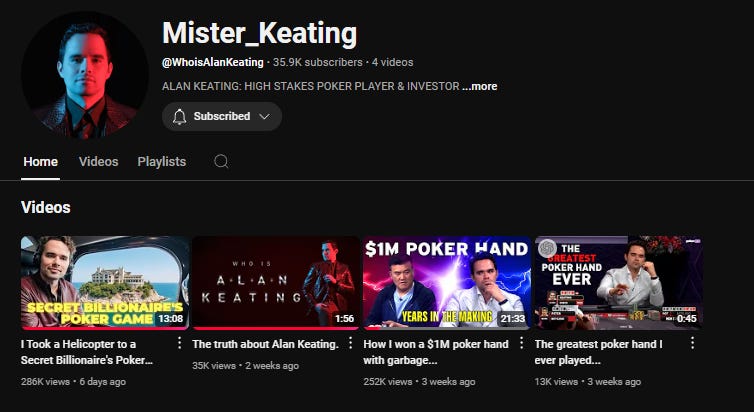Select the Home tab
754x412 pixels.
pyautogui.click(x=40, y=162)
